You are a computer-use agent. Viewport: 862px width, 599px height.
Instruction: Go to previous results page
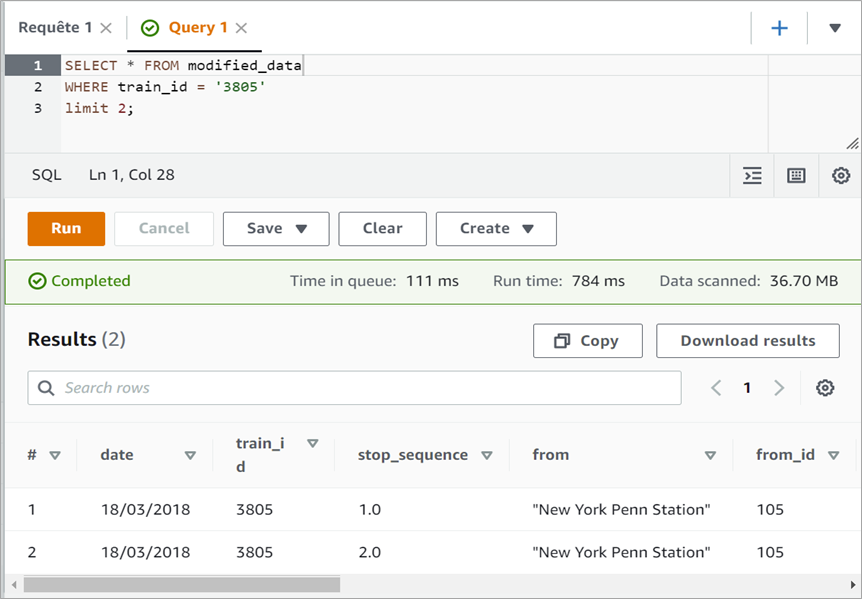click(716, 388)
